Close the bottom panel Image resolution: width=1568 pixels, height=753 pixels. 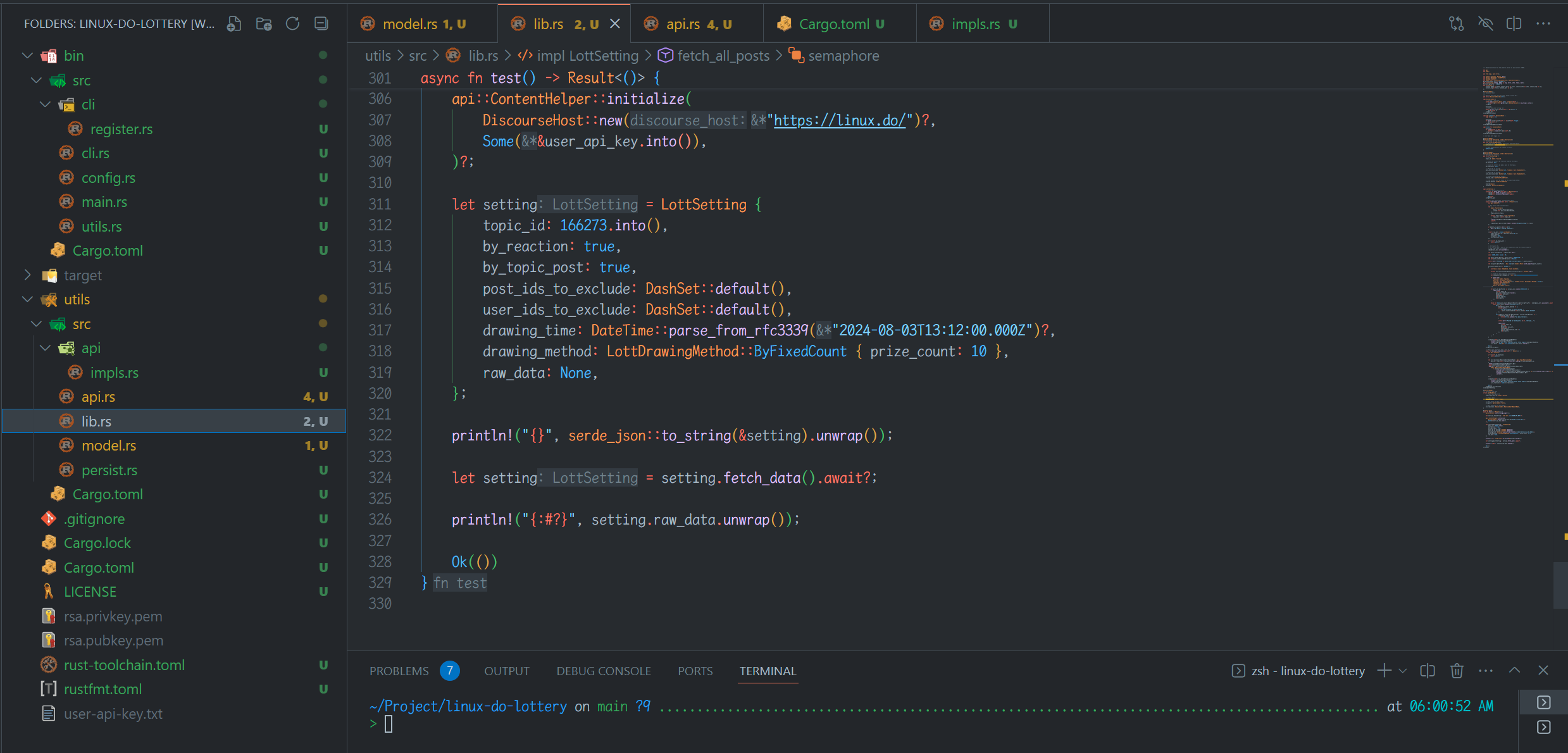click(1543, 671)
